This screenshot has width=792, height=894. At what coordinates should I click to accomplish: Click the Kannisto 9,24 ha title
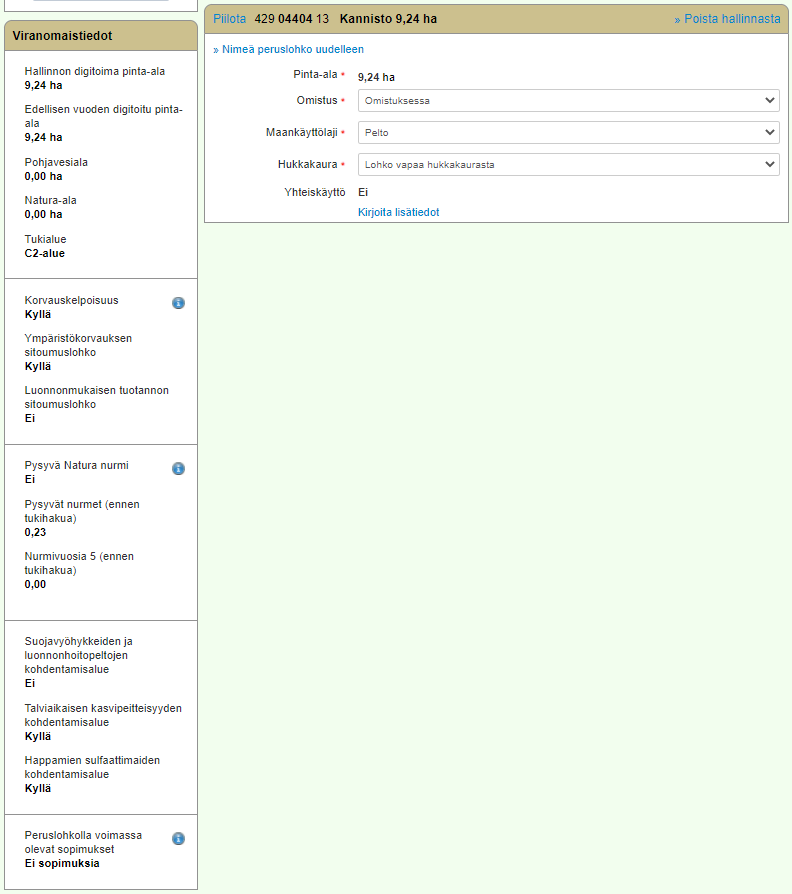388,19
